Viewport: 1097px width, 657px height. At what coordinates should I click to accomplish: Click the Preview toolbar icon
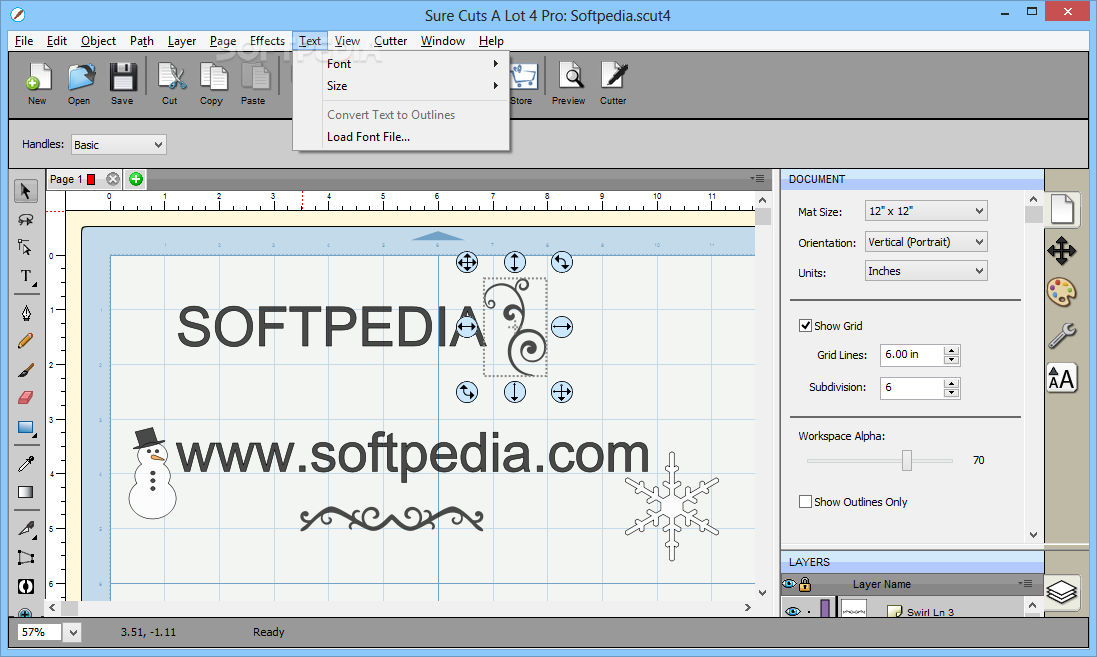click(x=569, y=83)
